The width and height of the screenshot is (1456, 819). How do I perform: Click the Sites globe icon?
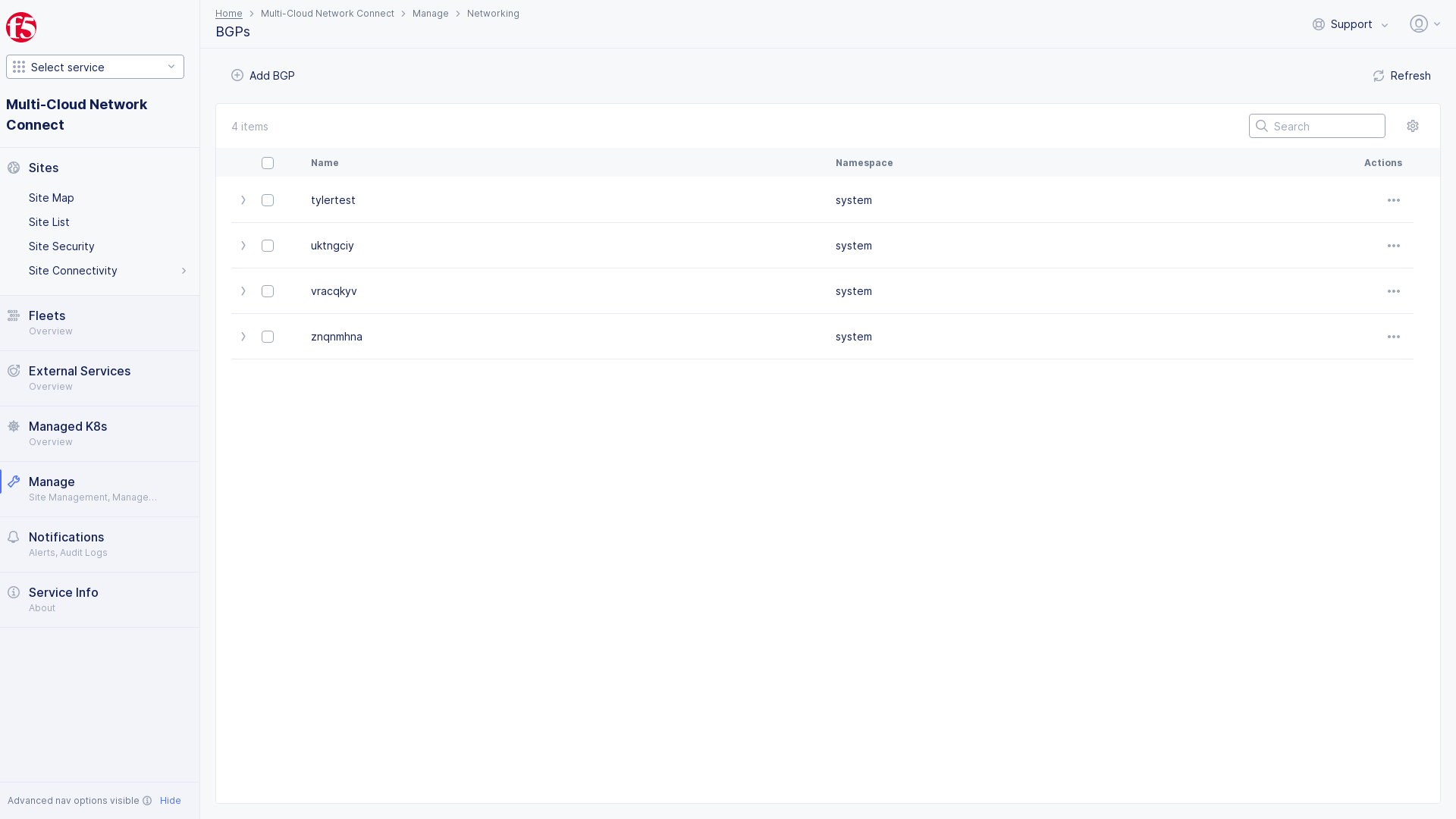pos(14,168)
